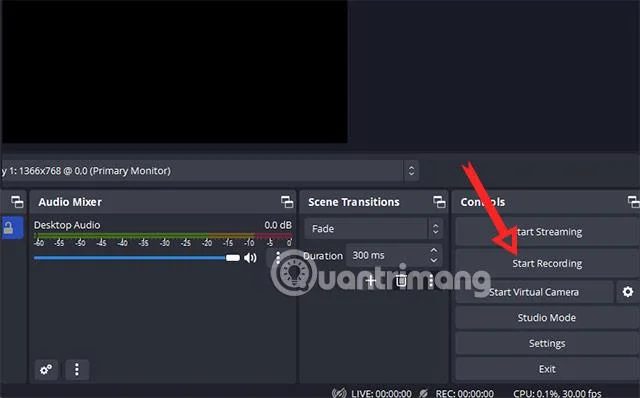Open the display monitor selection dropdown
The image size is (640, 398).
(x=209, y=171)
